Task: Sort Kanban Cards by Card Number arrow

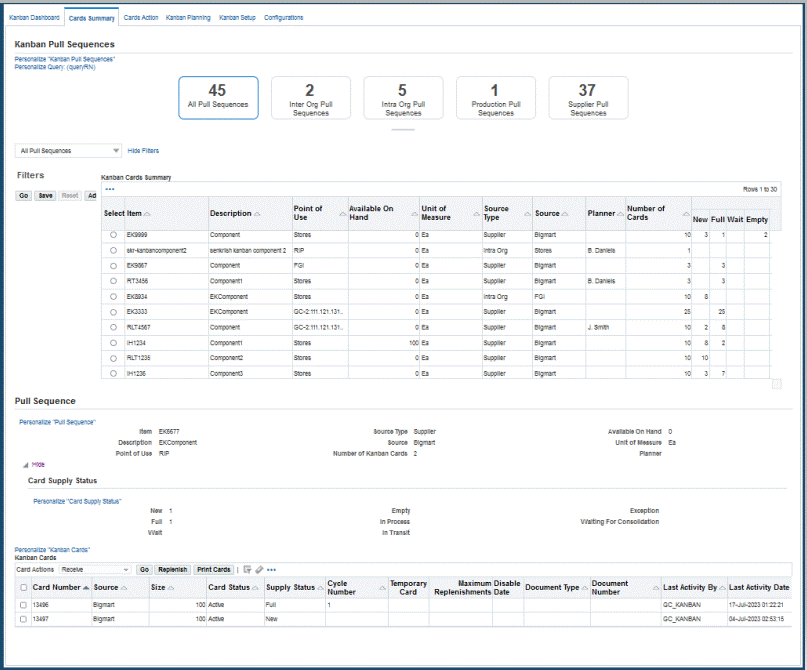Action: point(86,588)
